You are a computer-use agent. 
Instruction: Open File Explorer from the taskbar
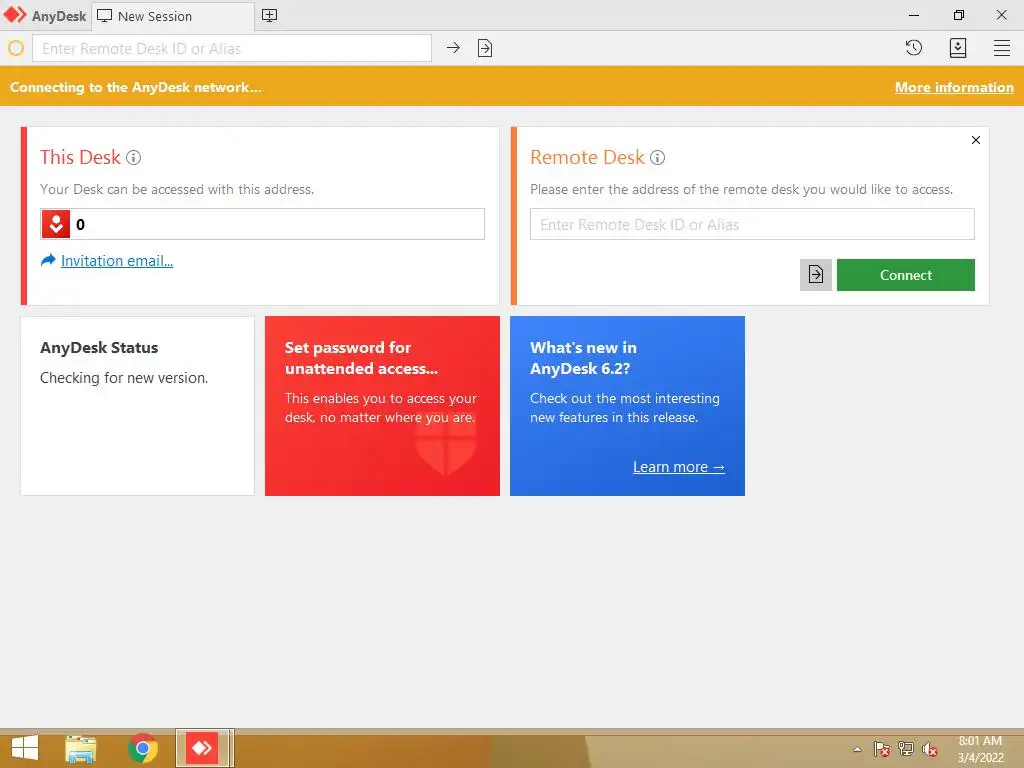pos(80,748)
